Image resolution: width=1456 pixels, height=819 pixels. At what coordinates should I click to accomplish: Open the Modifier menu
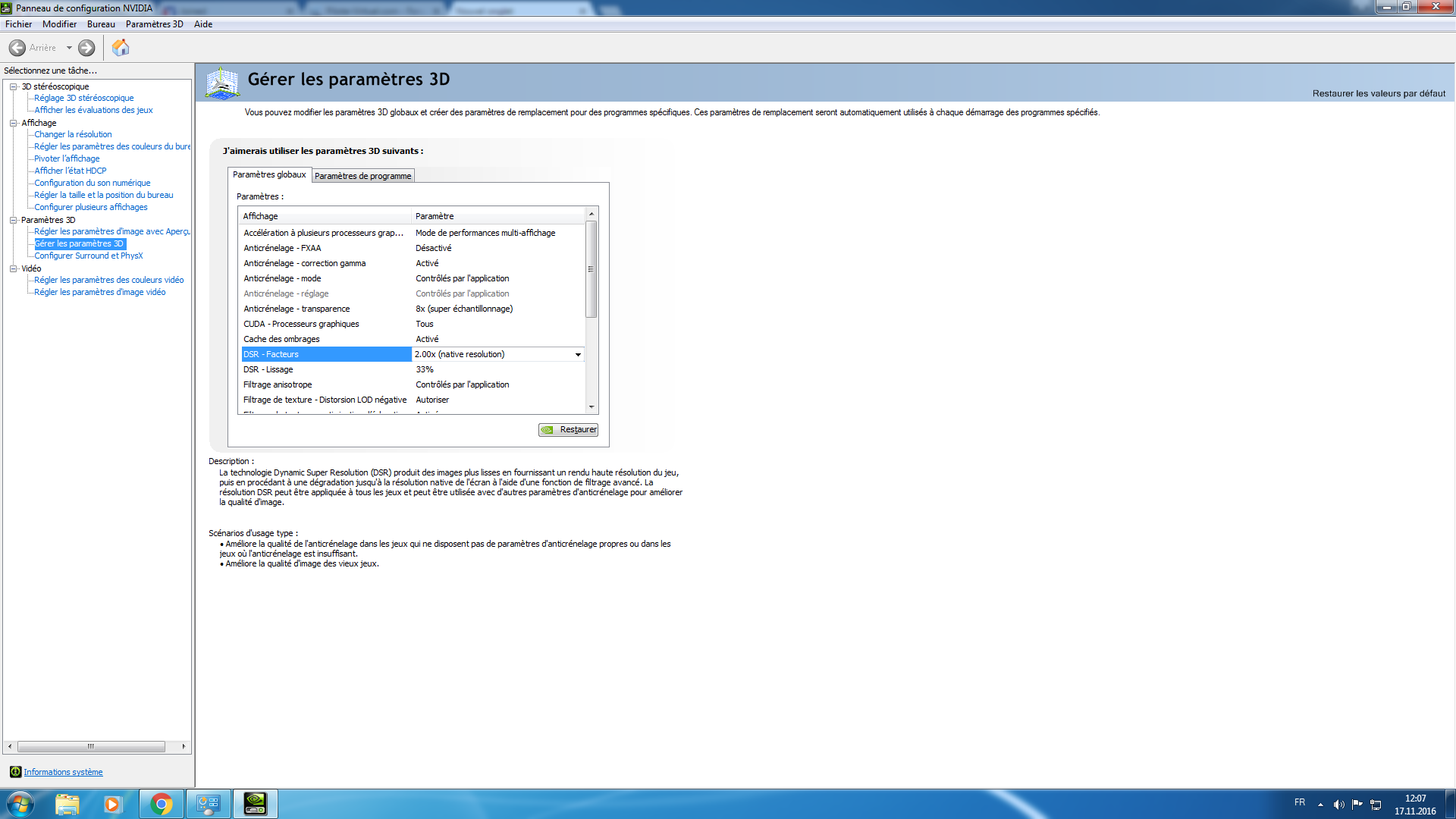pyautogui.click(x=59, y=24)
